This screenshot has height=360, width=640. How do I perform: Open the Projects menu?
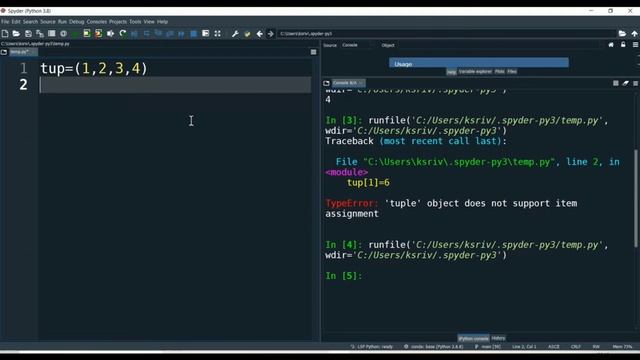pos(118,22)
